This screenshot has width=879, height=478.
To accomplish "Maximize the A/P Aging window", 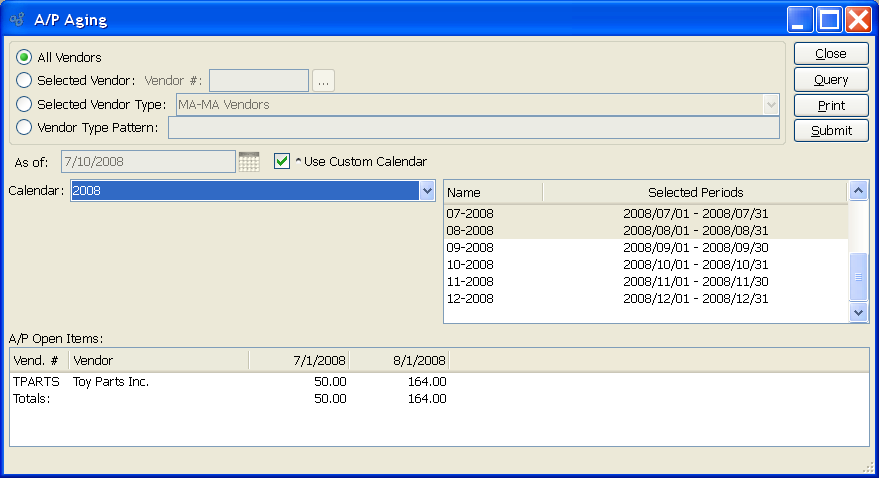I will [x=829, y=19].
